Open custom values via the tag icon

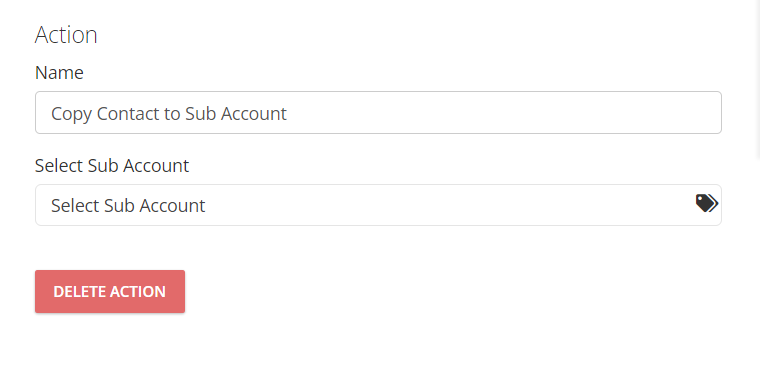point(707,204)
